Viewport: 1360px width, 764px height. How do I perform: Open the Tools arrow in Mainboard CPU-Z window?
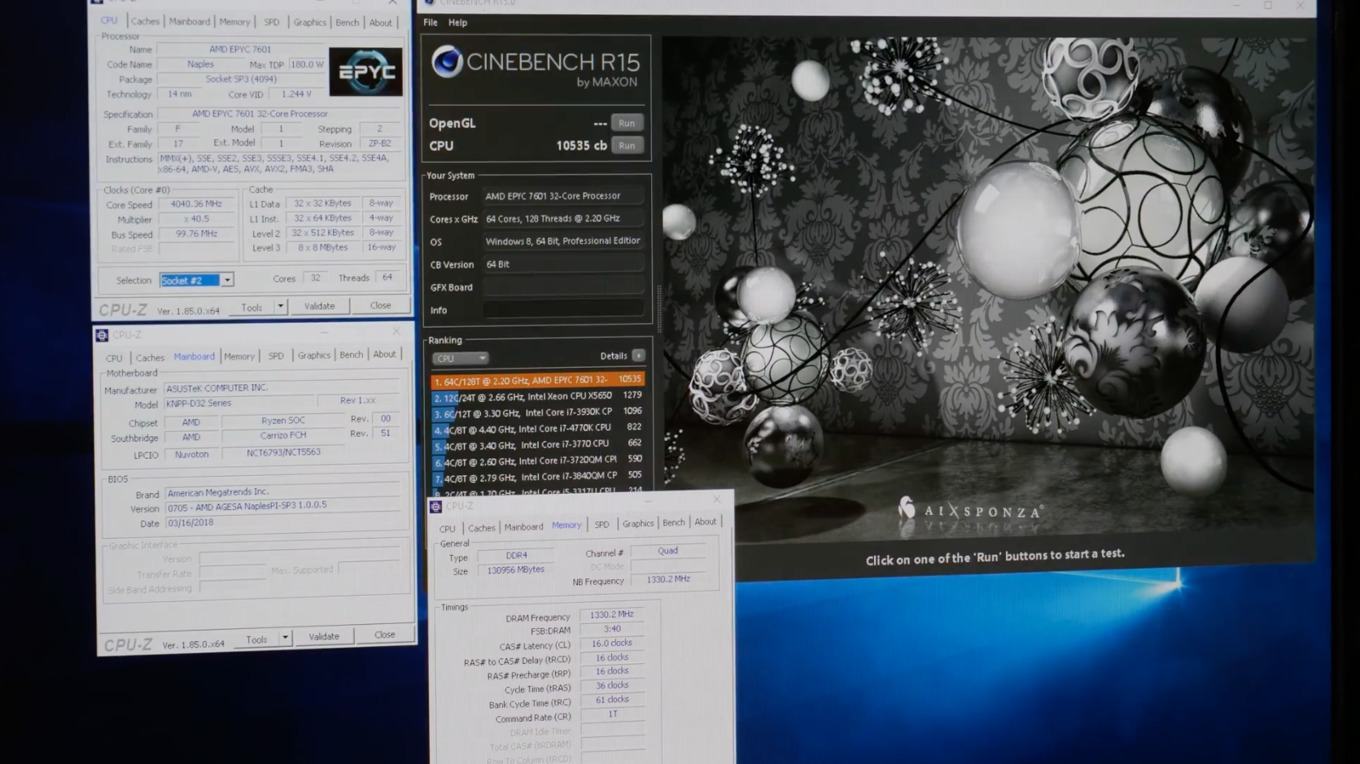285,638
